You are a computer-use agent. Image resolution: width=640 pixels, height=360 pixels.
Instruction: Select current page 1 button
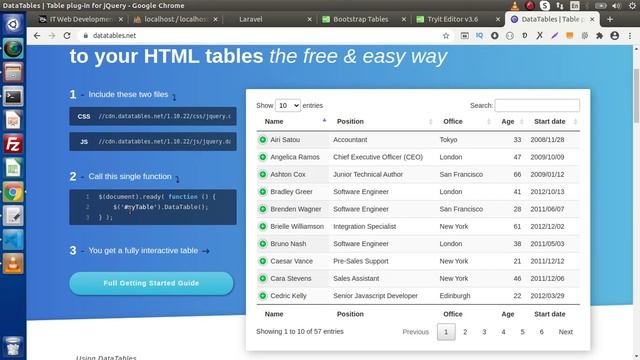tap(446, 332)
